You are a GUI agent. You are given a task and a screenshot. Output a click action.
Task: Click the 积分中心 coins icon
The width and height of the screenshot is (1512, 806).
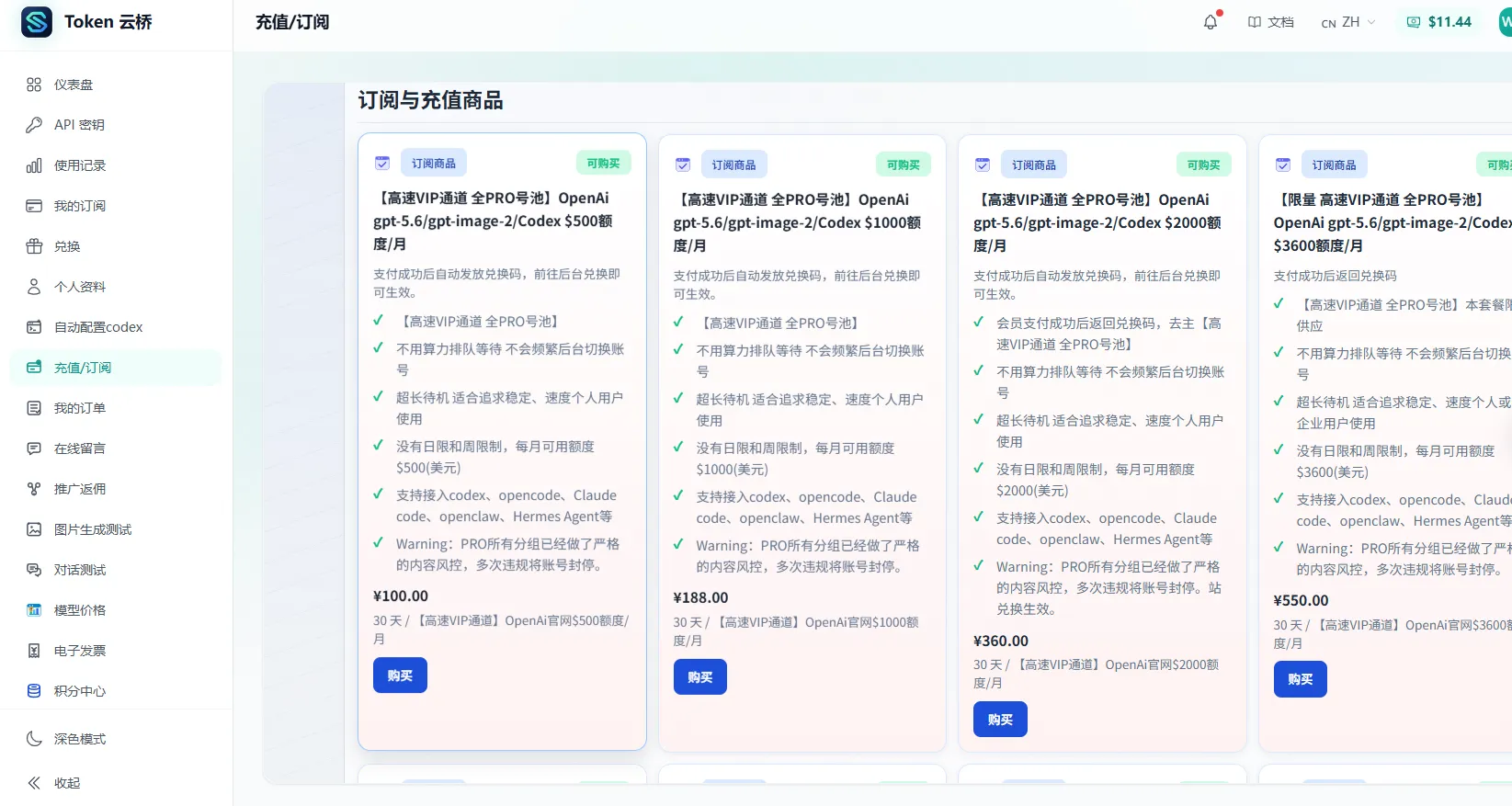34,691
